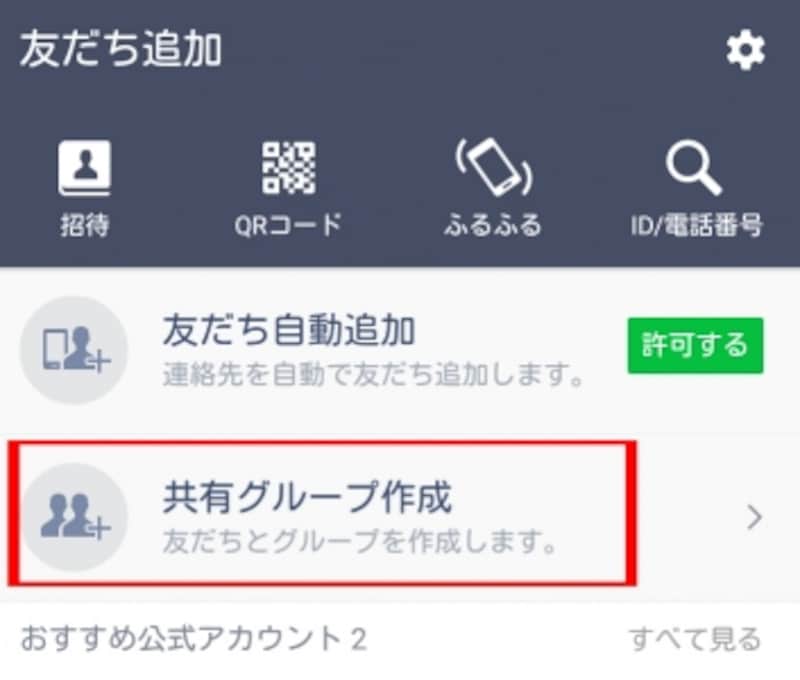The height and width of the screenshot is (680, 800).
Task: Open the QRコード scanner icon
Action: (x=288, y=168)
